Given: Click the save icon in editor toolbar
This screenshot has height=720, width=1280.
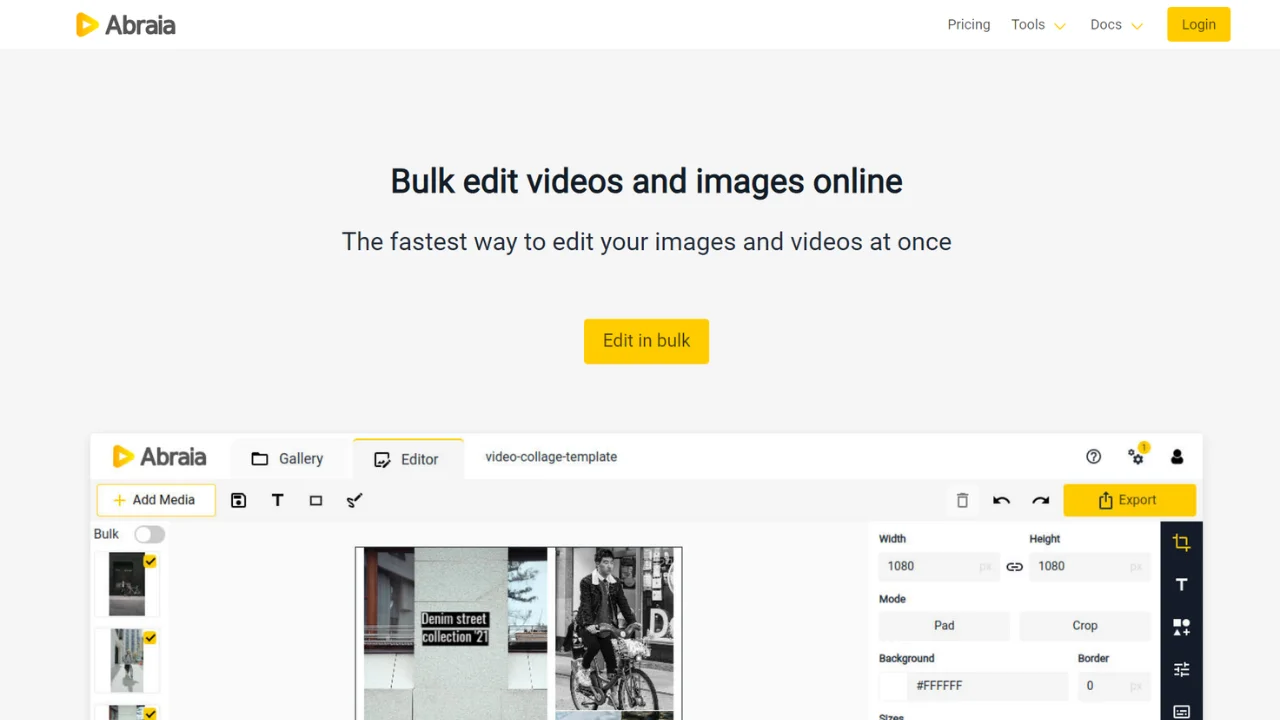Looking at the screenshot, I should coord(238,500).
